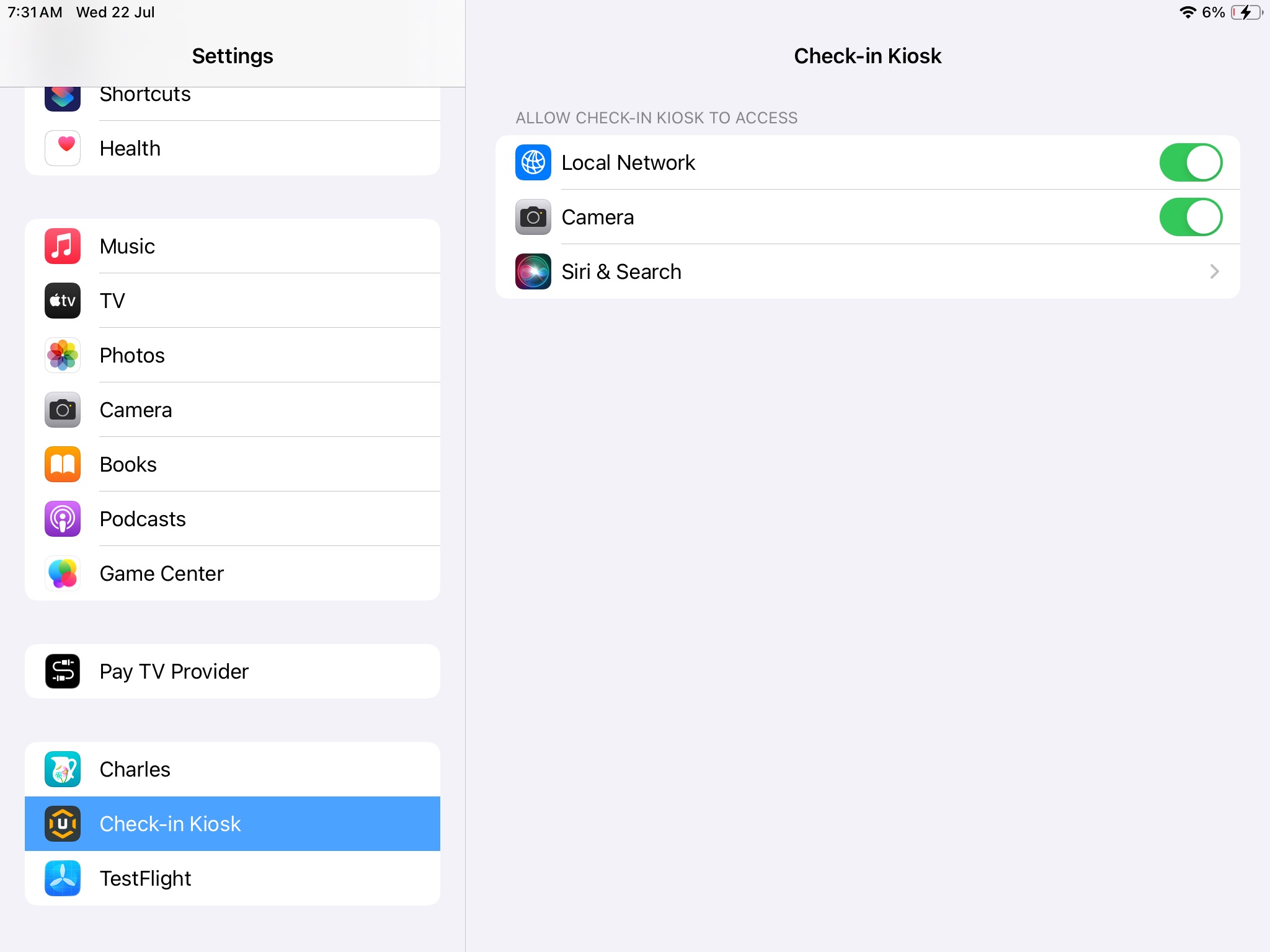Tap the battery charging indicator
Viewport: 1270px width, 952px height.
[1247, 12]
